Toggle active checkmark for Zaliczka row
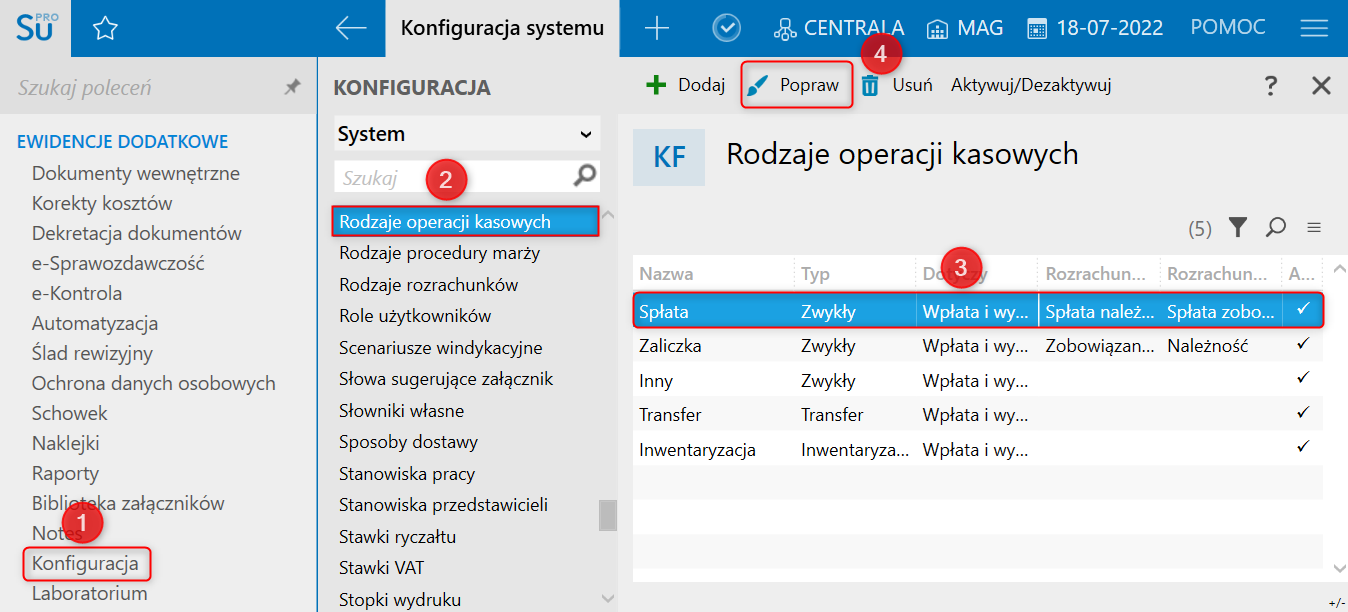The height and width of the screenshot is (612, 1348). click(x=1302, y=345)
